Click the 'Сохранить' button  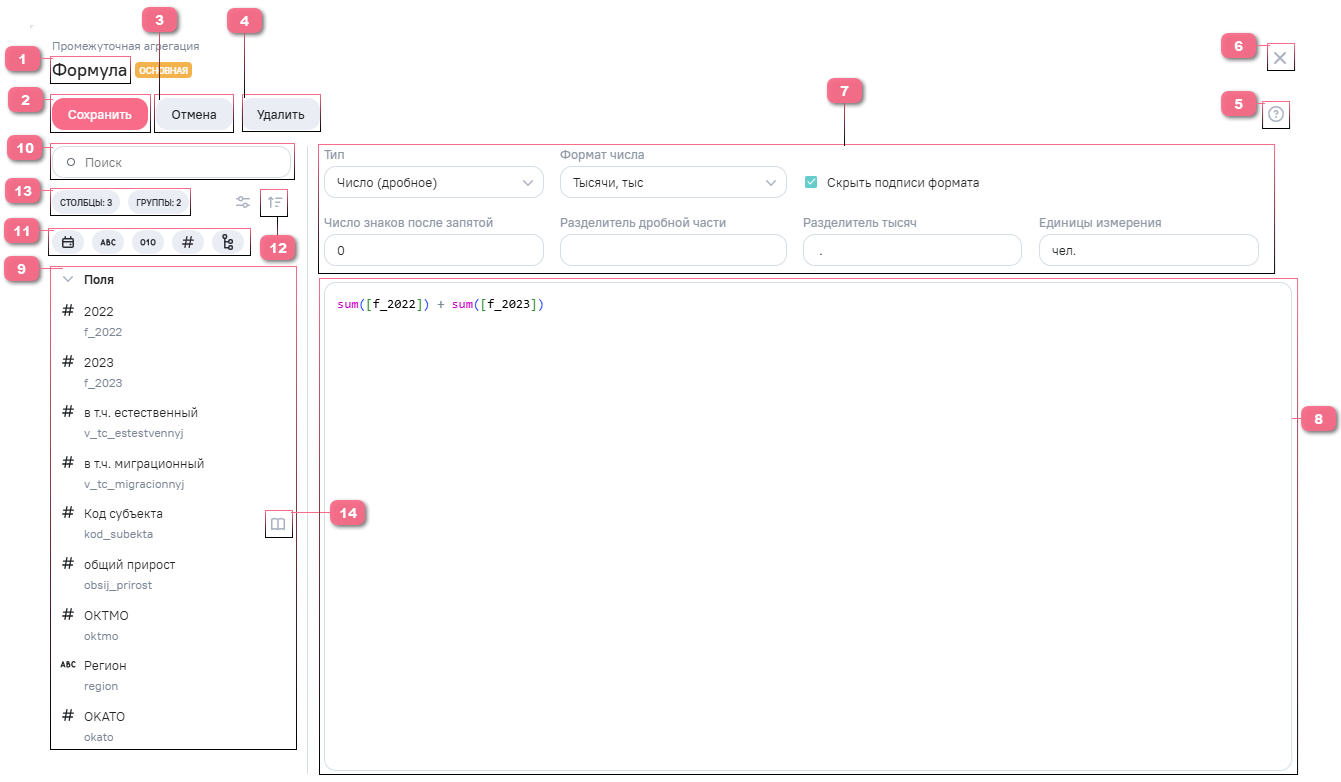click(x=100, y=115)
